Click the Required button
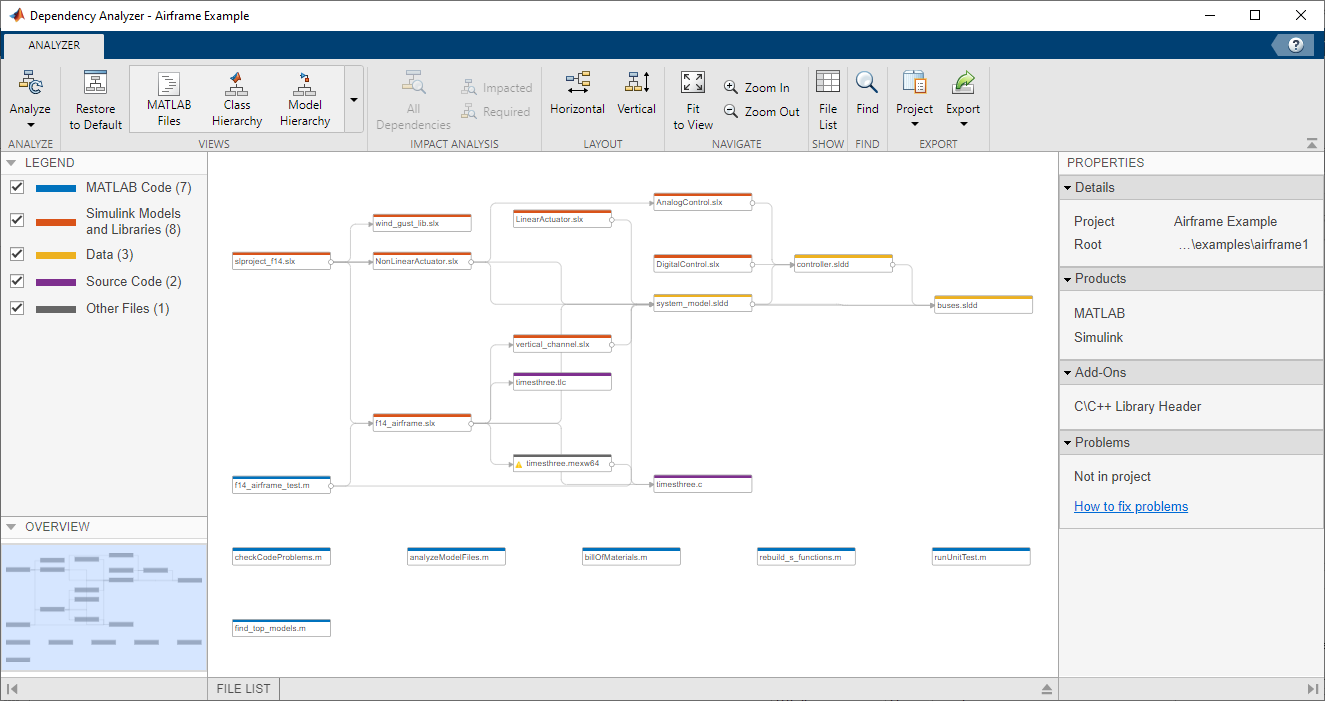Screen dimensions: 1325x701 (x=497, y=112)
